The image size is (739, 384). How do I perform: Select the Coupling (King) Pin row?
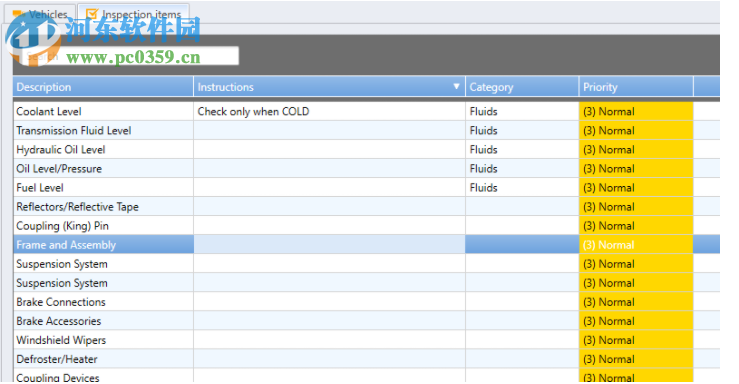point(366,226)
